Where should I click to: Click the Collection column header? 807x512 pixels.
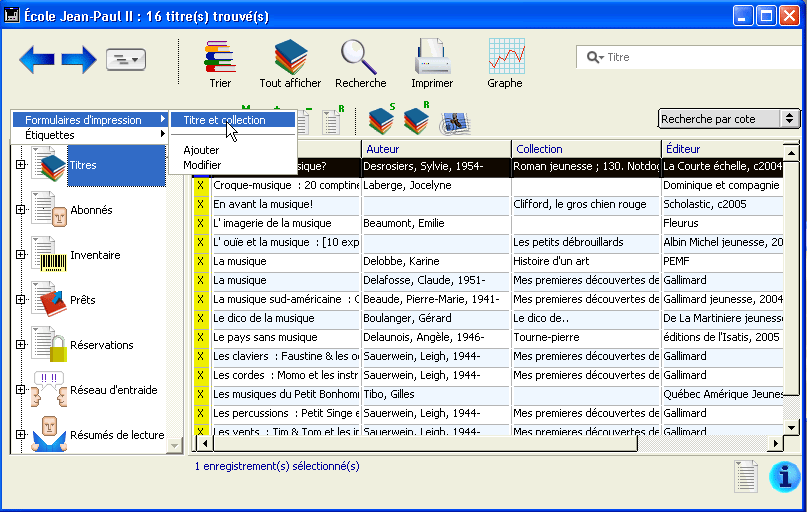pos(585,149)
